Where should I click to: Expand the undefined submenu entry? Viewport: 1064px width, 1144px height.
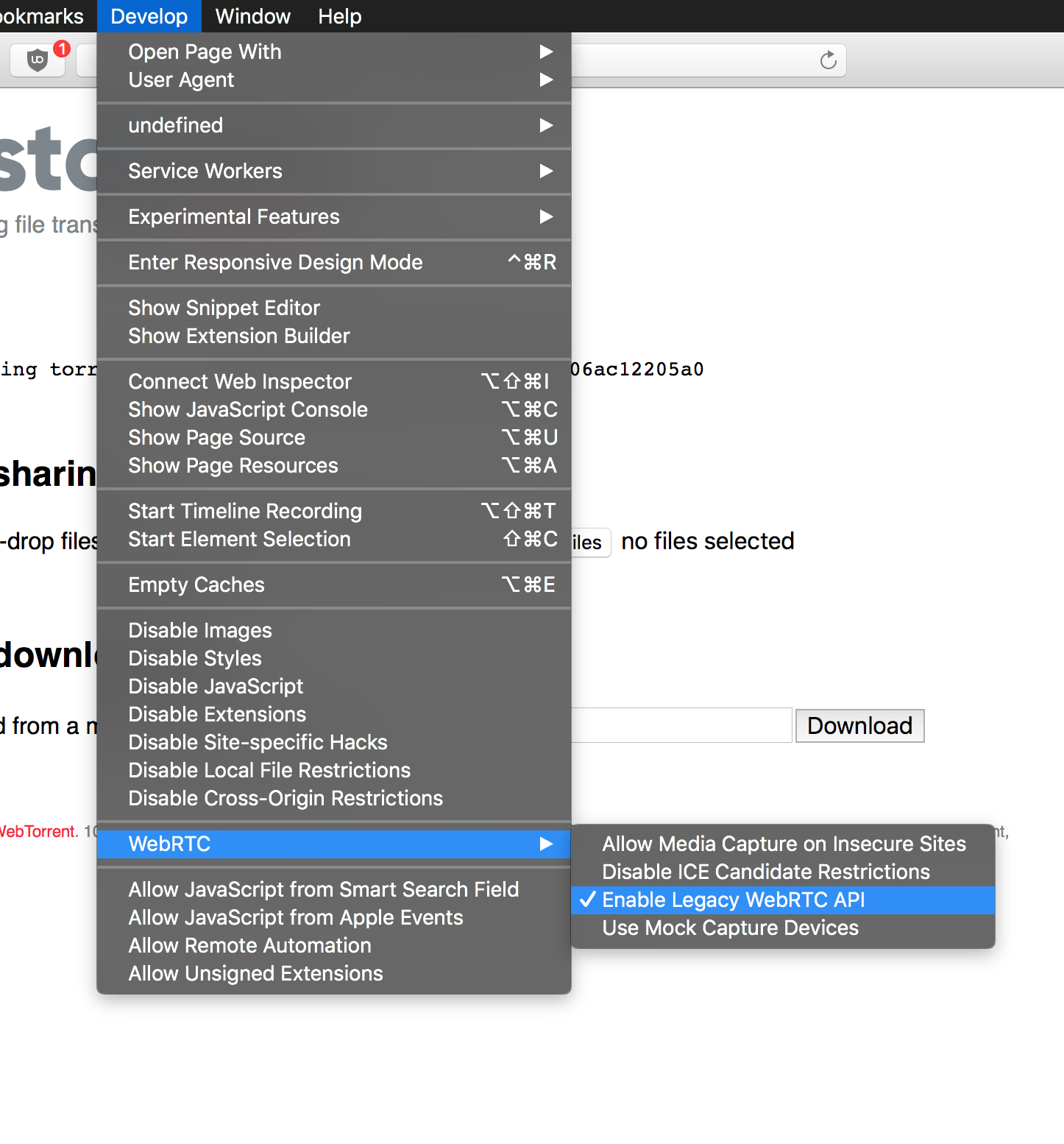334,125
